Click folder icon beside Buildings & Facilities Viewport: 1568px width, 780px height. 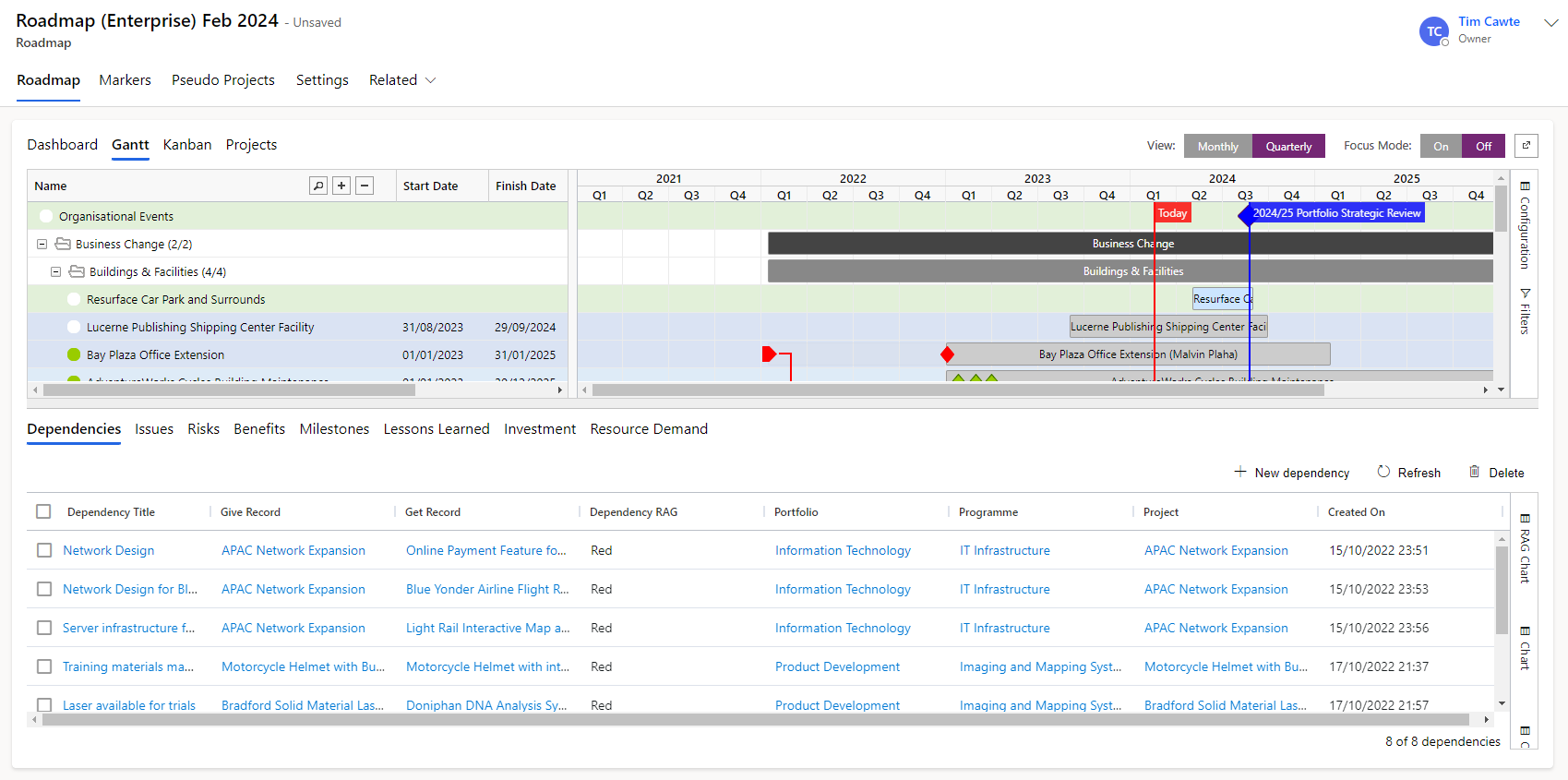click(x=77, y=271)
